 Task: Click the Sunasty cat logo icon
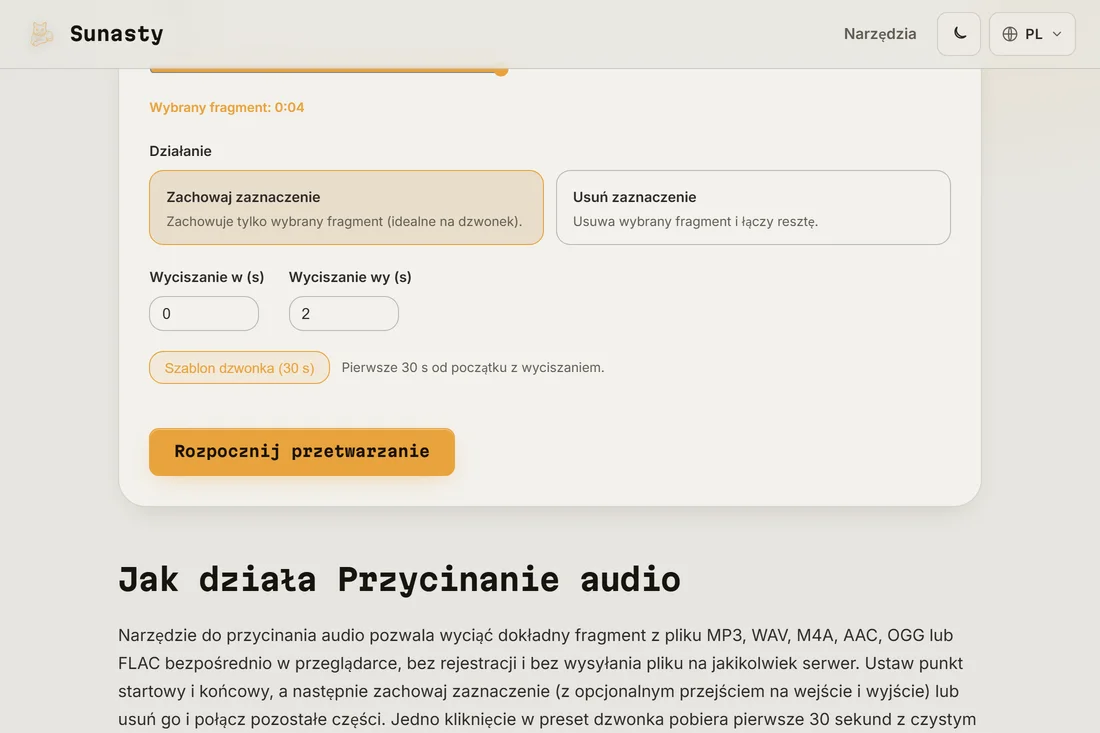coord(41,34)
